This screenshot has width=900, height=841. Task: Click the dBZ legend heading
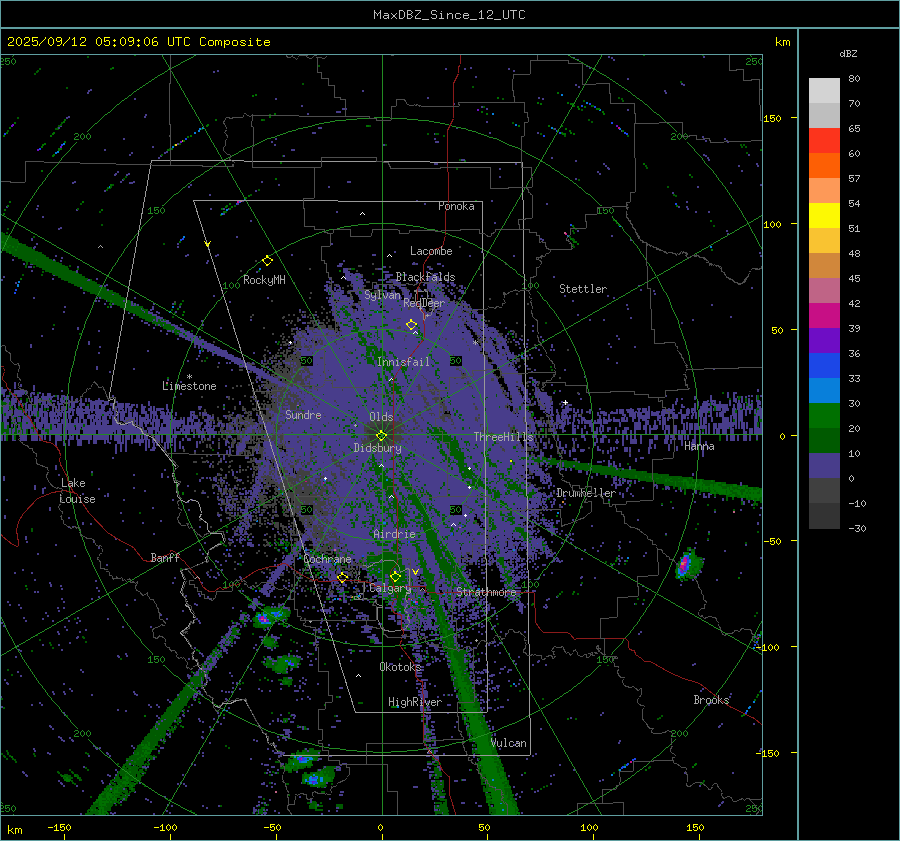click(x=848, y=54)
